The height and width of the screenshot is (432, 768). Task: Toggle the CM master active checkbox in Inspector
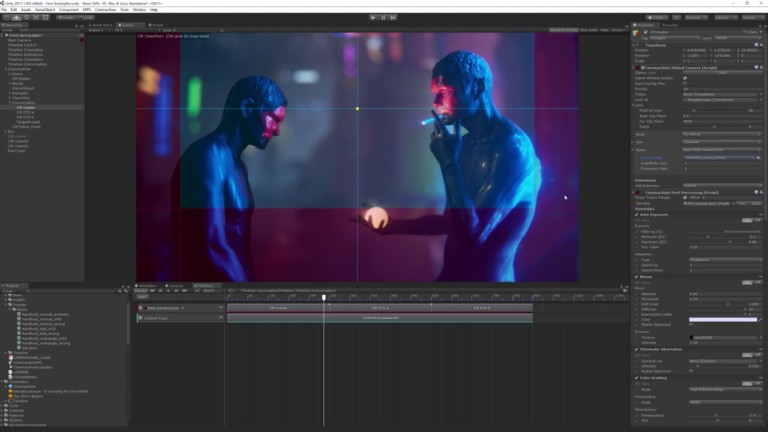tap(646, 32)
